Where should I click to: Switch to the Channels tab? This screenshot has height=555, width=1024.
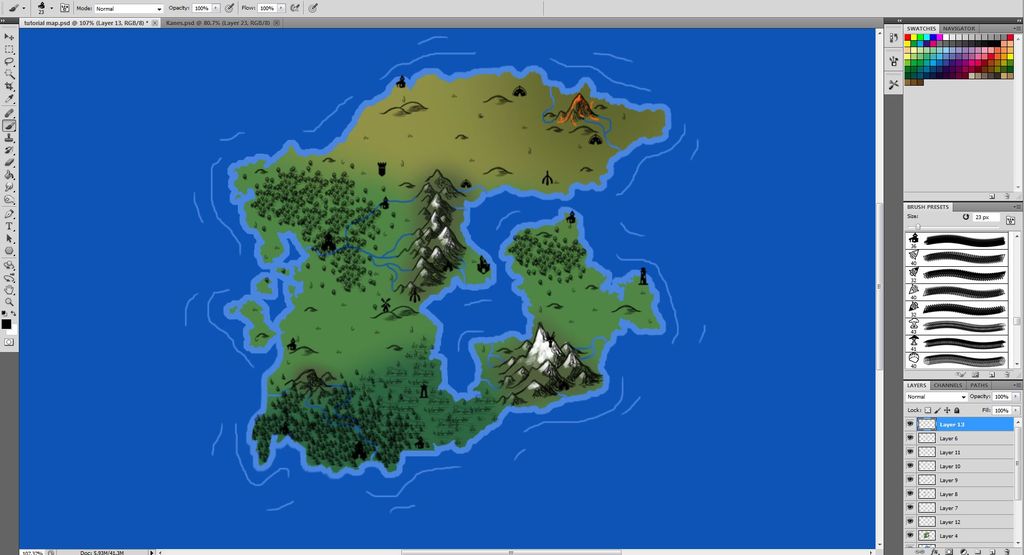pyautogui.click(x=948, y=385)
